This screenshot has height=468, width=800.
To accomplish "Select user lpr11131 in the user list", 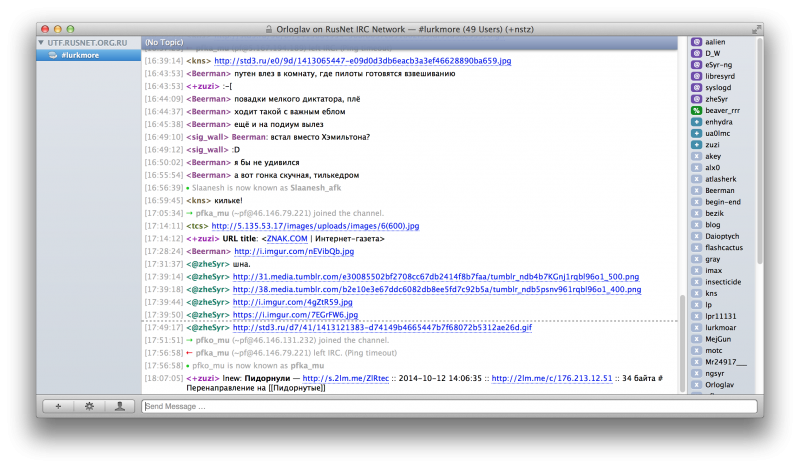I will (x=722, y=316).
